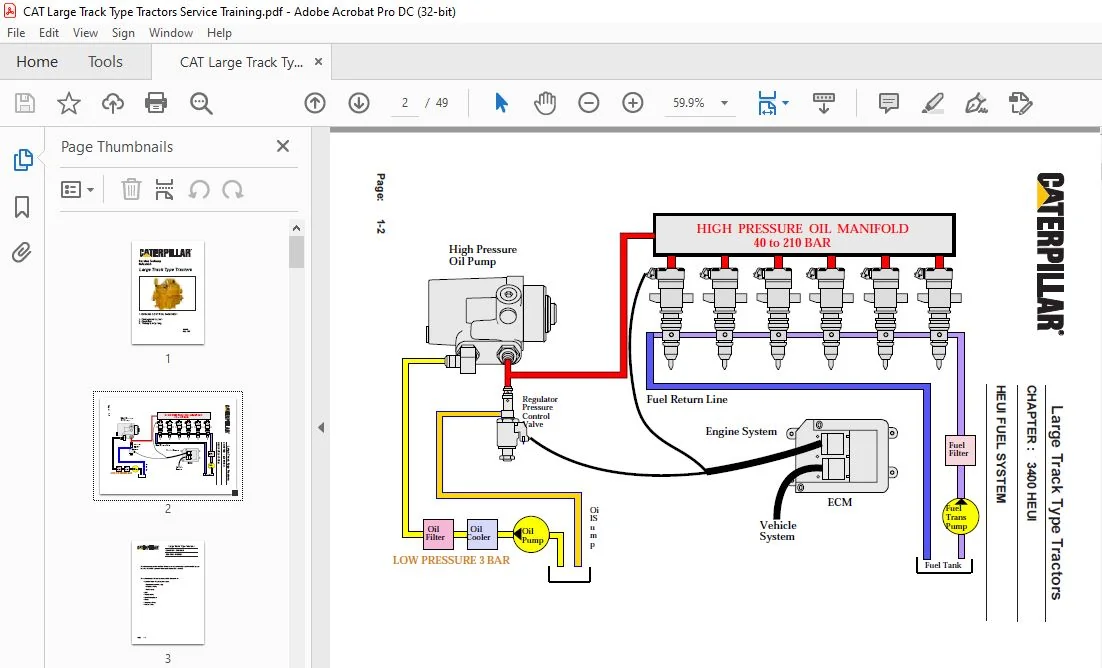The width and height of the screenshot is (1102, 668).
Task: Zoom out with the minus circle button
Action: 589,103
